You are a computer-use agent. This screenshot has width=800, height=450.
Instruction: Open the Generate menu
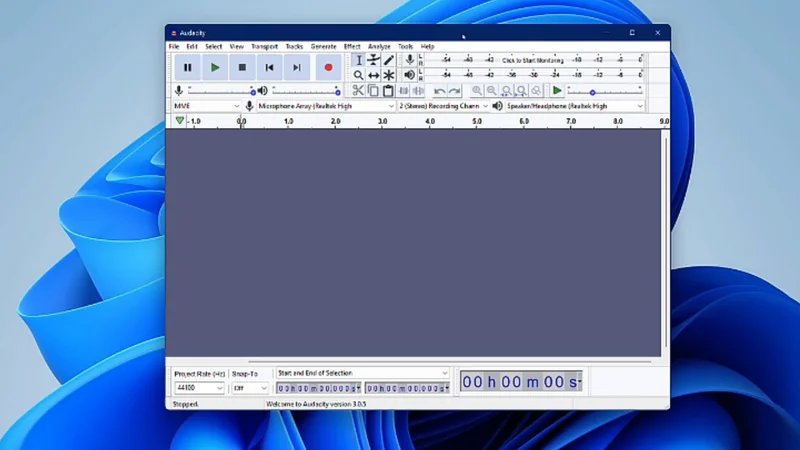[323, 46]
